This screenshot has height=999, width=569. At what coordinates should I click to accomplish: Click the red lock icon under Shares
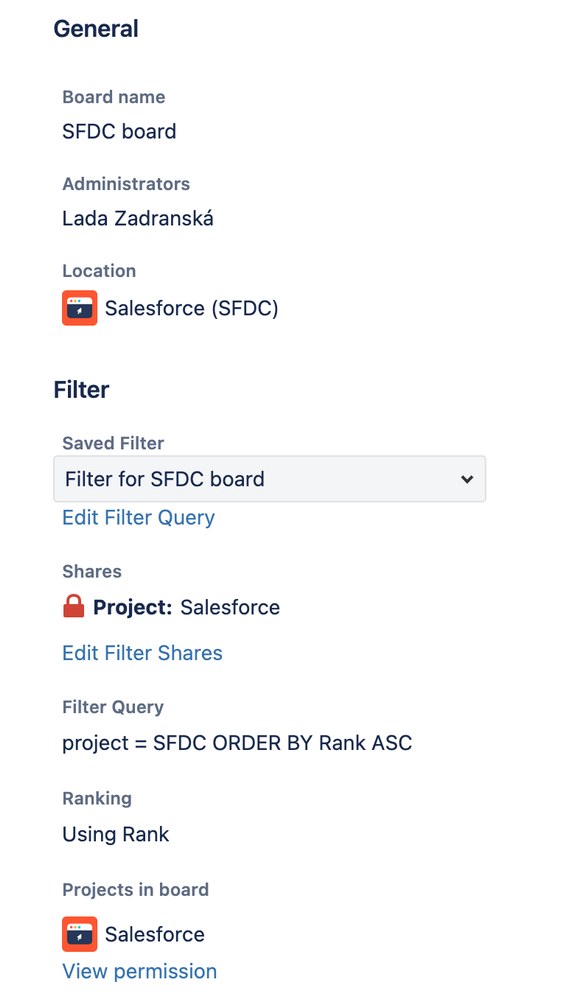point(74,607)
